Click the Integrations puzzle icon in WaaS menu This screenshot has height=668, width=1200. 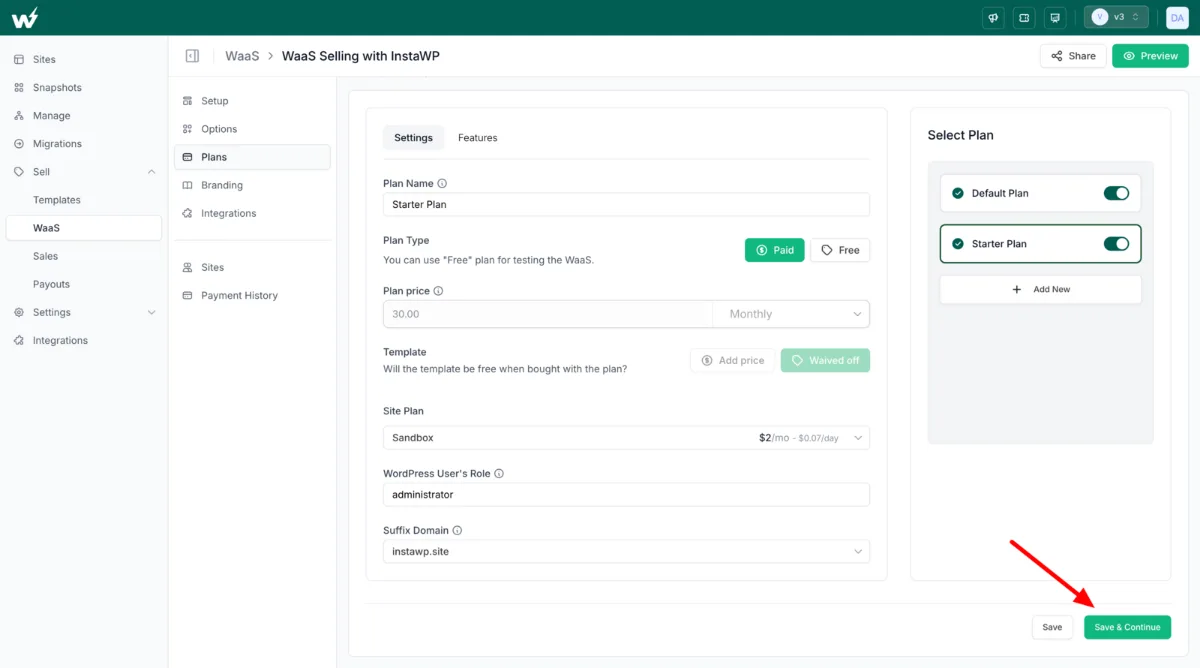[x=188, y=213]
